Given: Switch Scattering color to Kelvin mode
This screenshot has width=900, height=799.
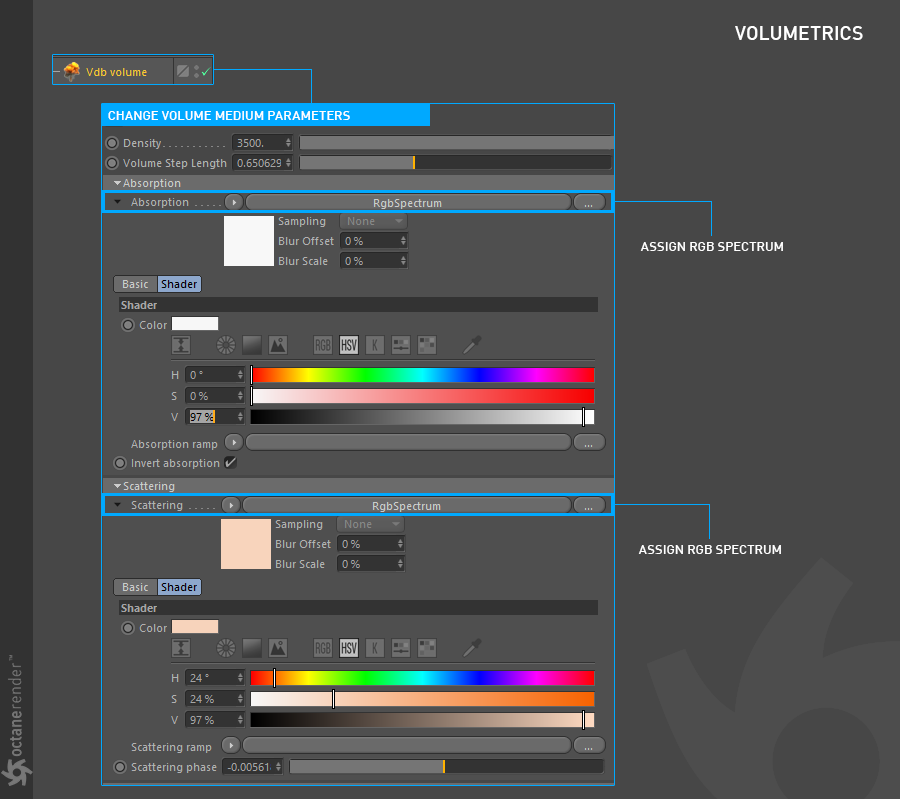Looking at the screenshot, I should [x=375, y=648].
